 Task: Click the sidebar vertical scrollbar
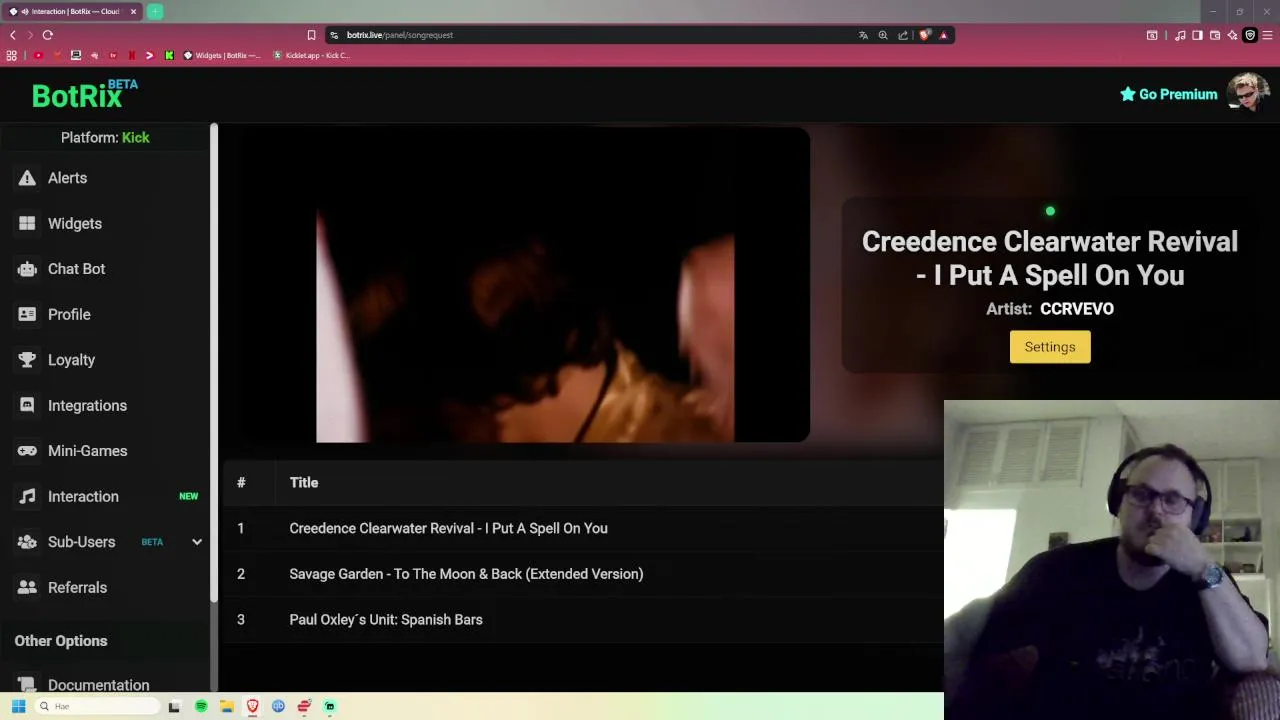[214, 362]
